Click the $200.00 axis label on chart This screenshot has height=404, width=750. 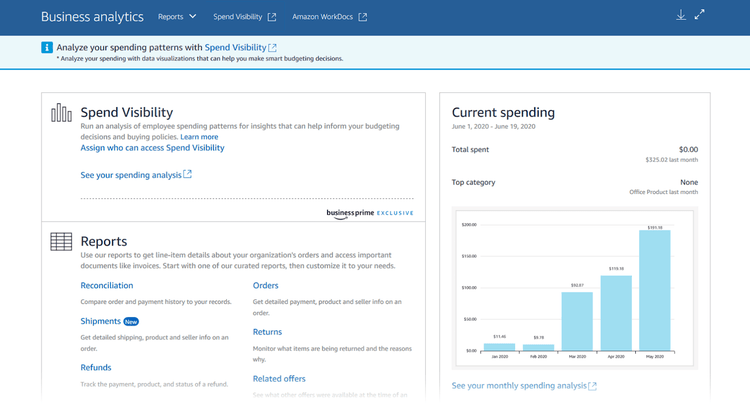point(469,225)
